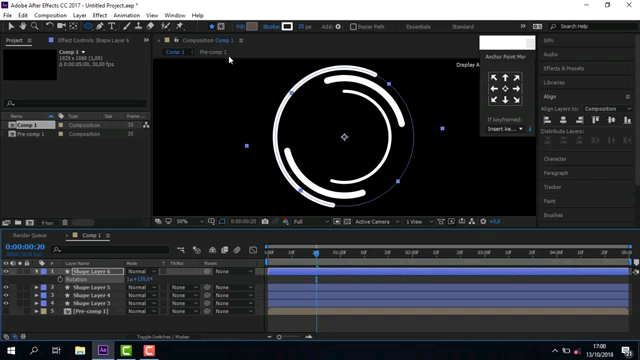Viewport: 640px width, 360px height.
Task: Select Pre-comp 1 in the Project panel
Action: click(x=31, y=134)
